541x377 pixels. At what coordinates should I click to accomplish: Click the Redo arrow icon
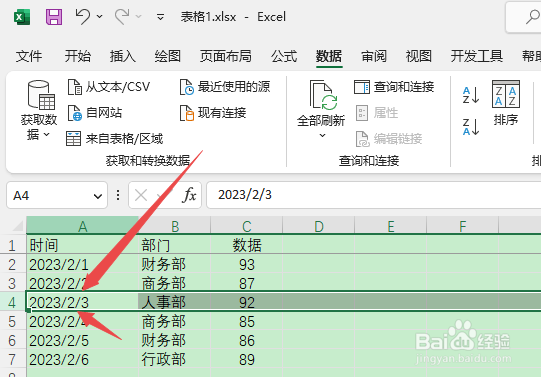(122, 17)
